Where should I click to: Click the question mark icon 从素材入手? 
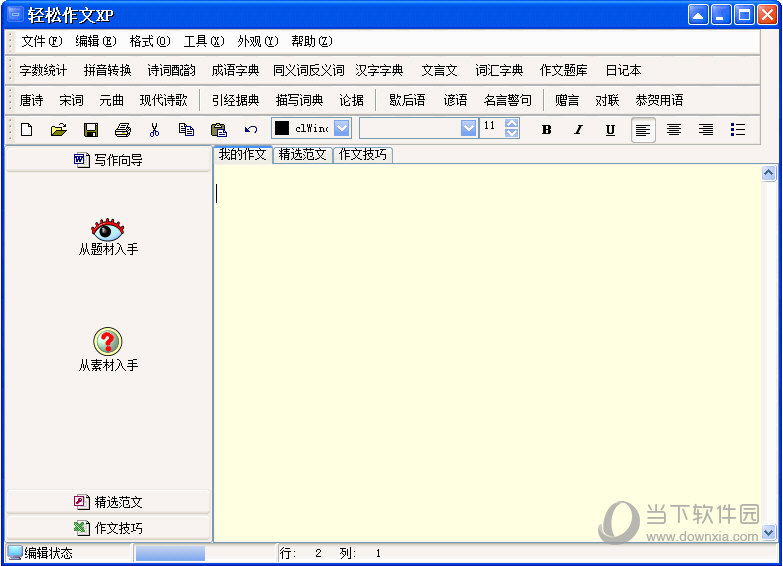point(108,342)
